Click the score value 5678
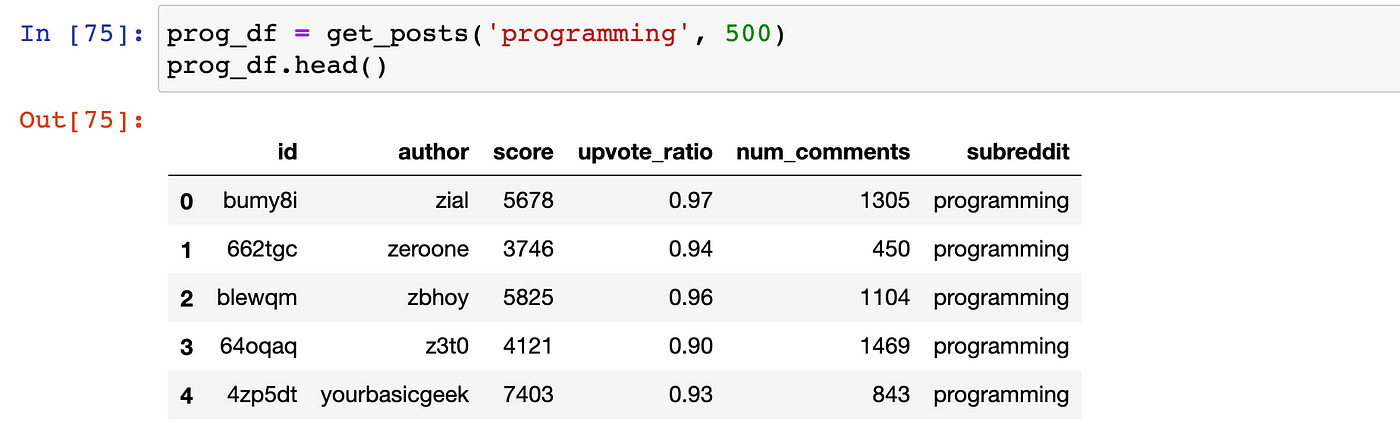This screenshot has width=1400, height=422. tap(527, 201)
